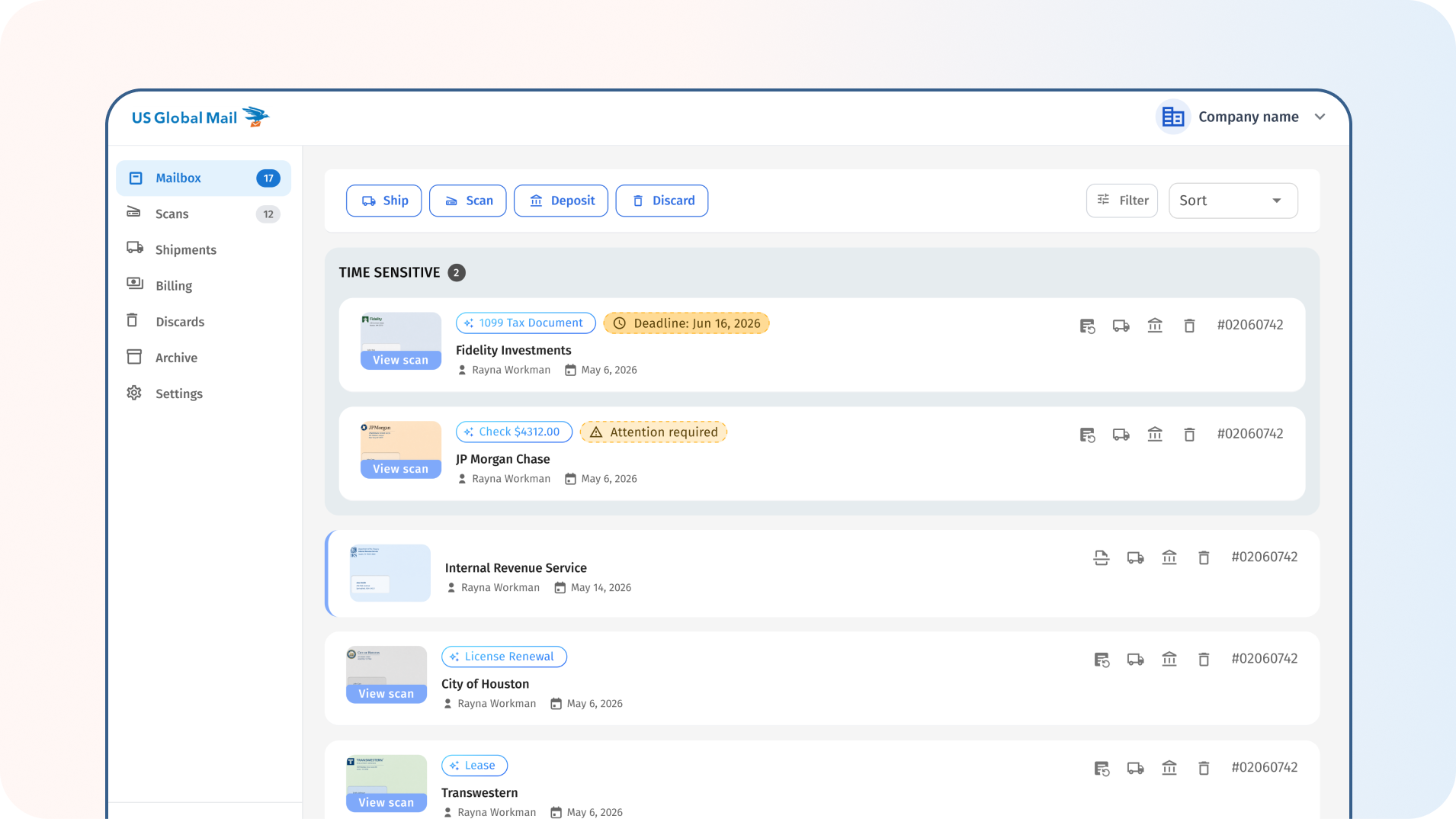Image resolution: width=1456 pixels, height=819 pixels.
Task: Click the US Global Mail logo
Action: tap(200, 117)
